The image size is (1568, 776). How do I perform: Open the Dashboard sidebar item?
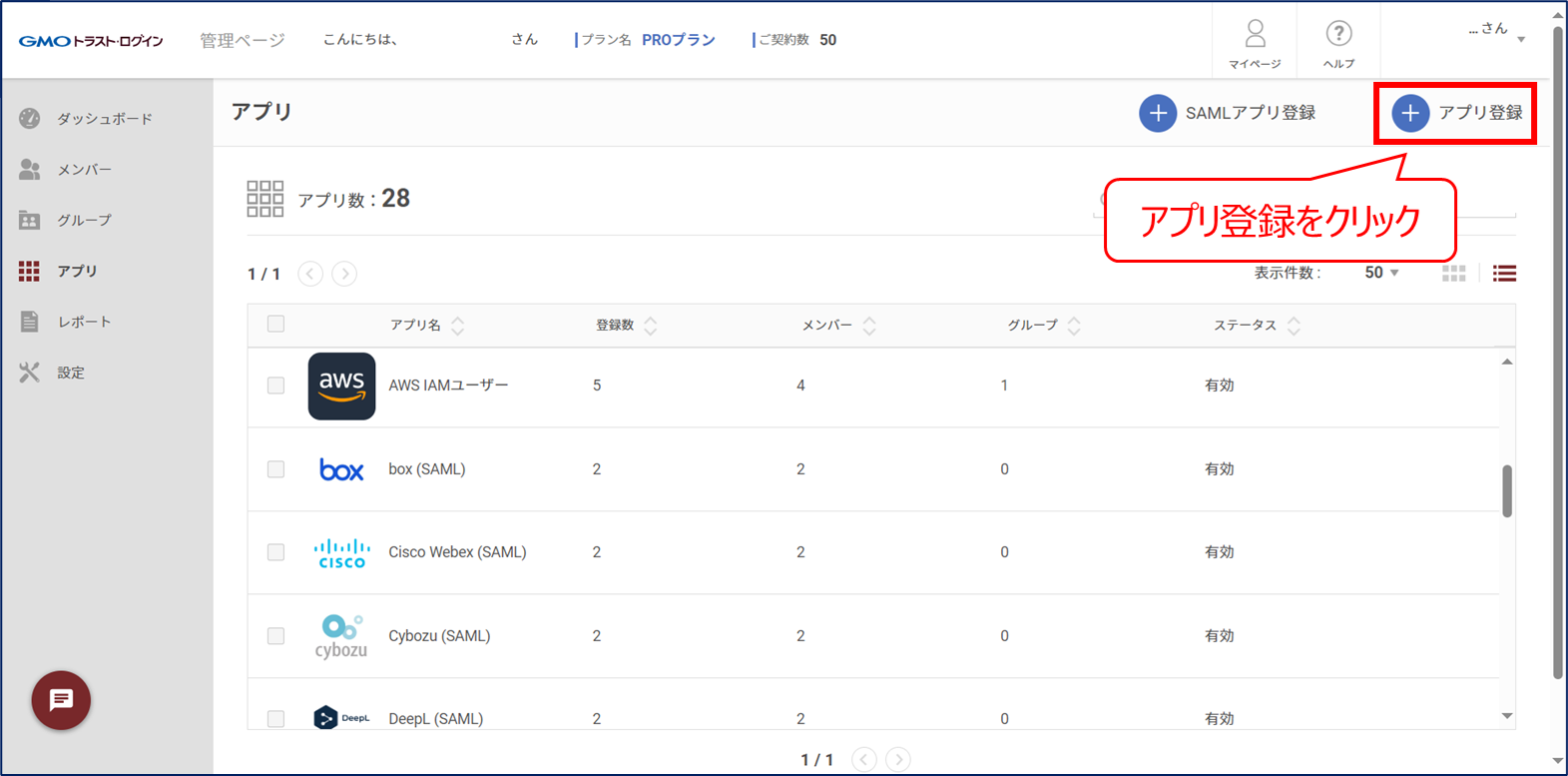tap(86, 119)
